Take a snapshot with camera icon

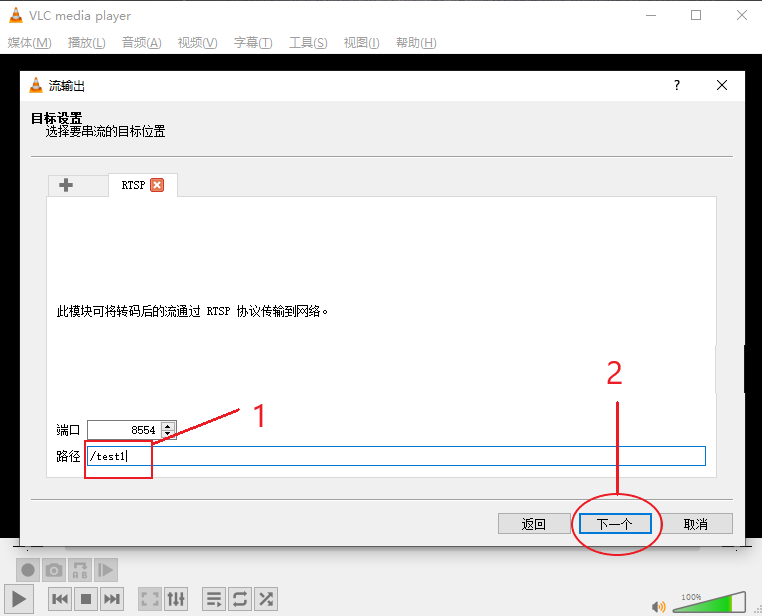[54, 570]
